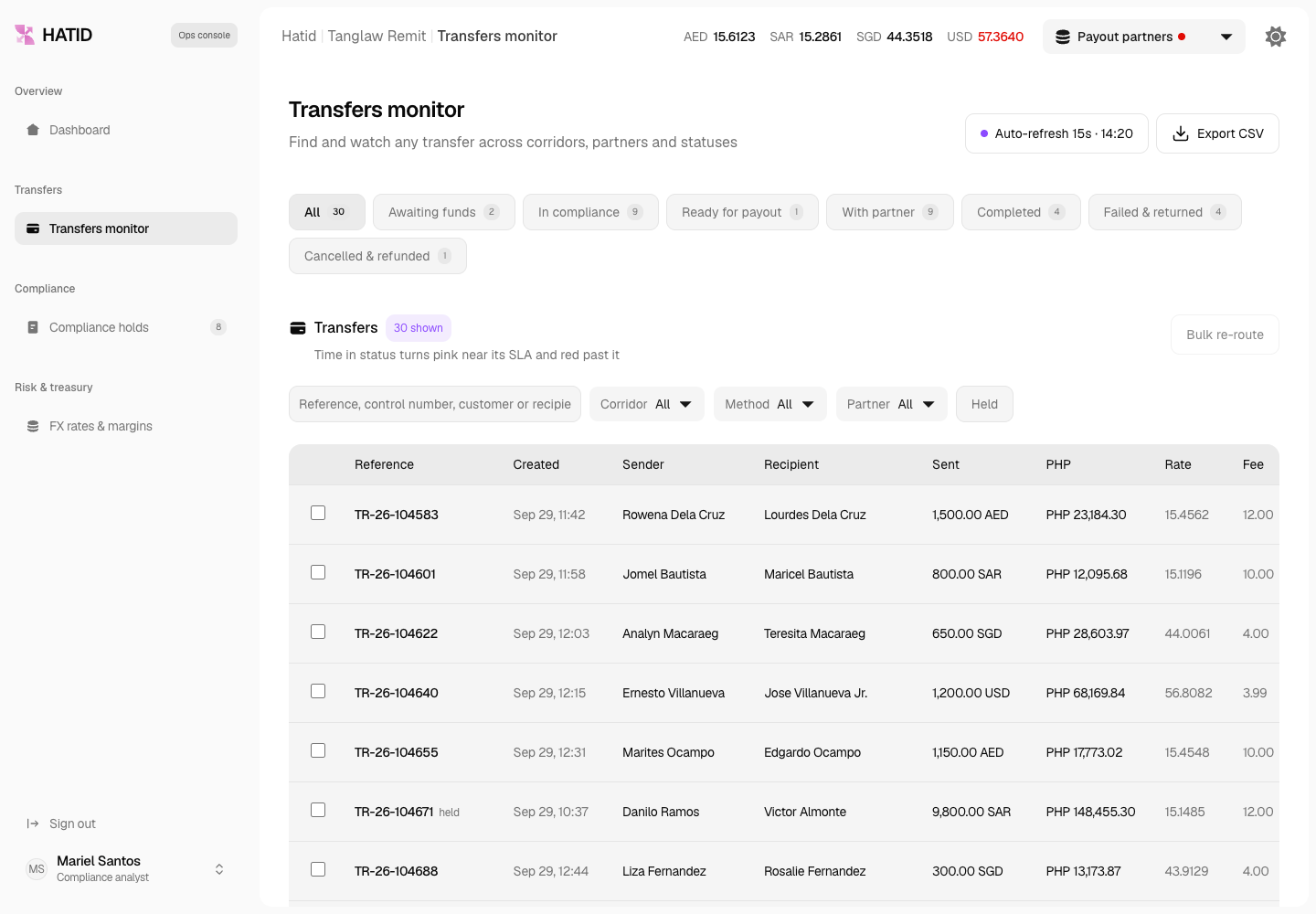Click the Transfers monitor card icon in sidebar

[x=33, y=228]
